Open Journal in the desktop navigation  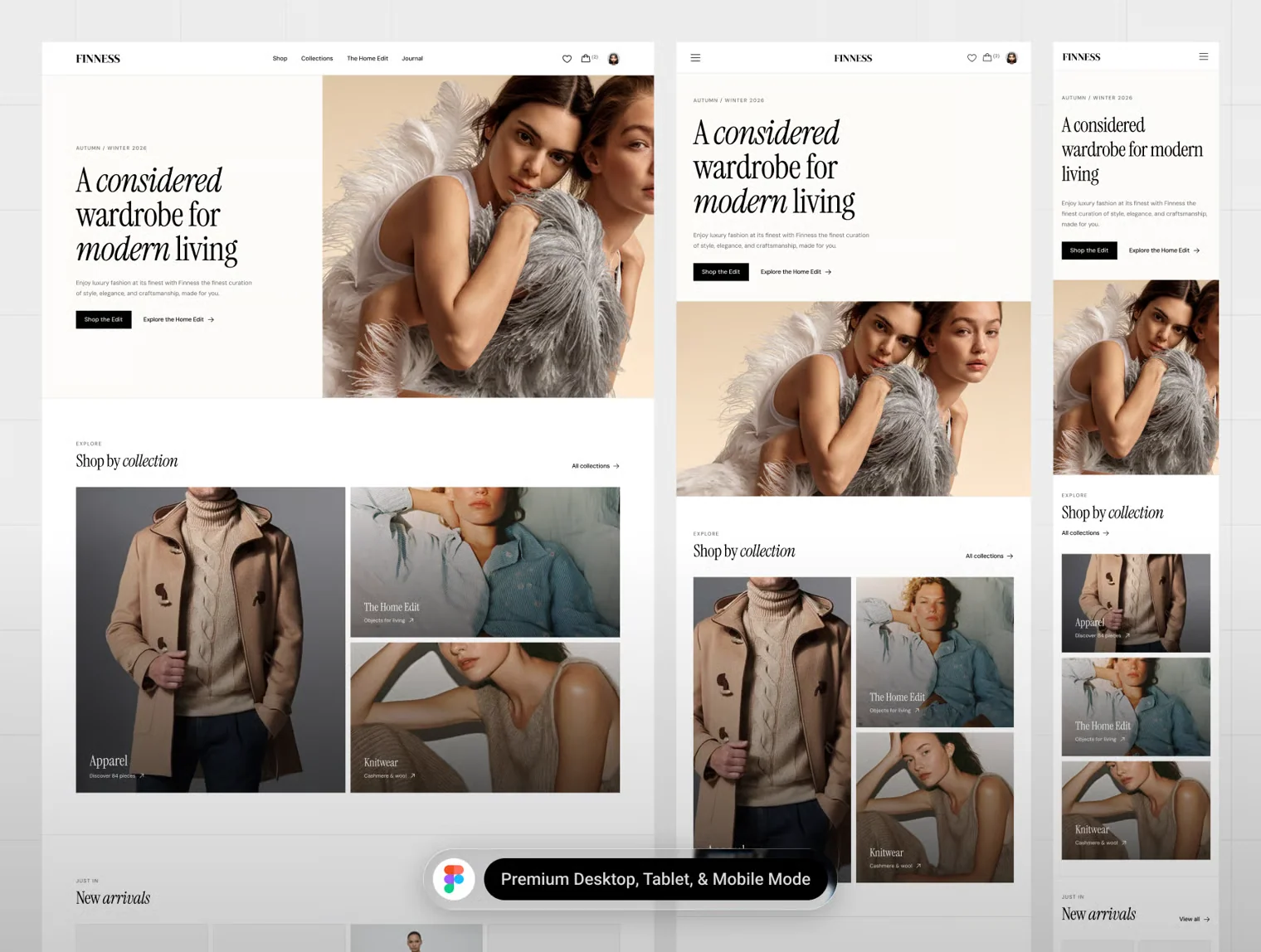(x=412, y=59)
